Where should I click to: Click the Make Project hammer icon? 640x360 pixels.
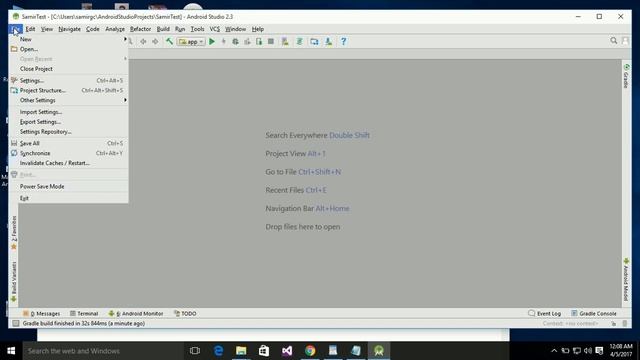coord(169,41)
